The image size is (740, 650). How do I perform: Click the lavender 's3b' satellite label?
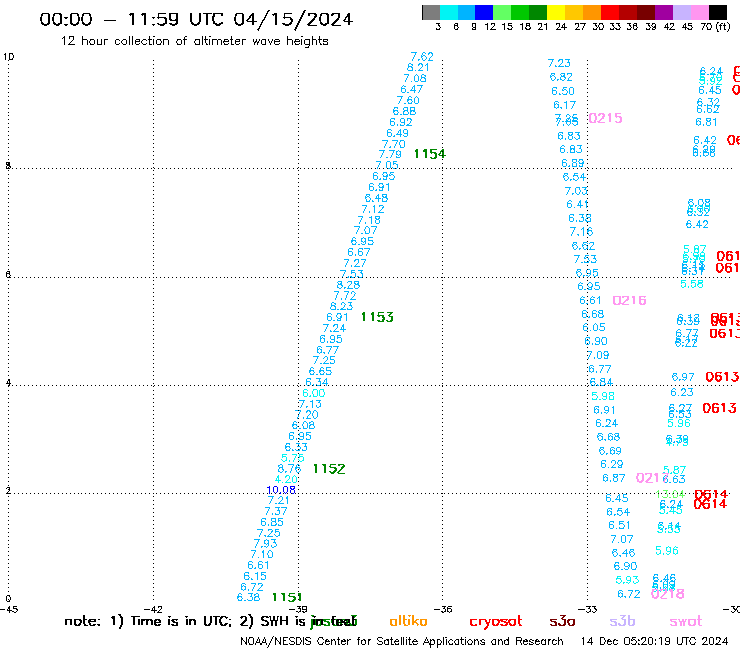coord(622,621)
